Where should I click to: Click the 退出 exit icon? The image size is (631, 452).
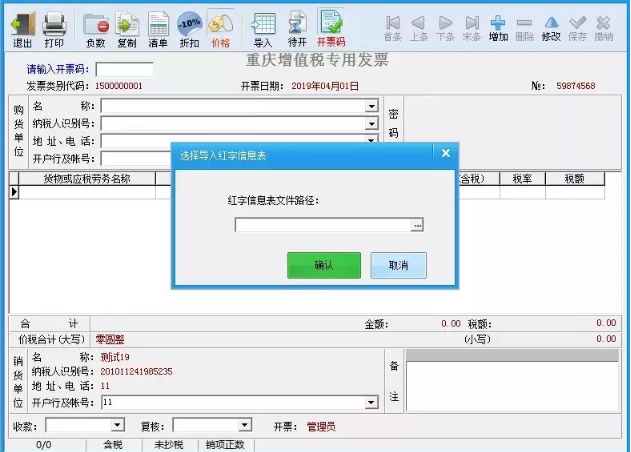point(22,29)
